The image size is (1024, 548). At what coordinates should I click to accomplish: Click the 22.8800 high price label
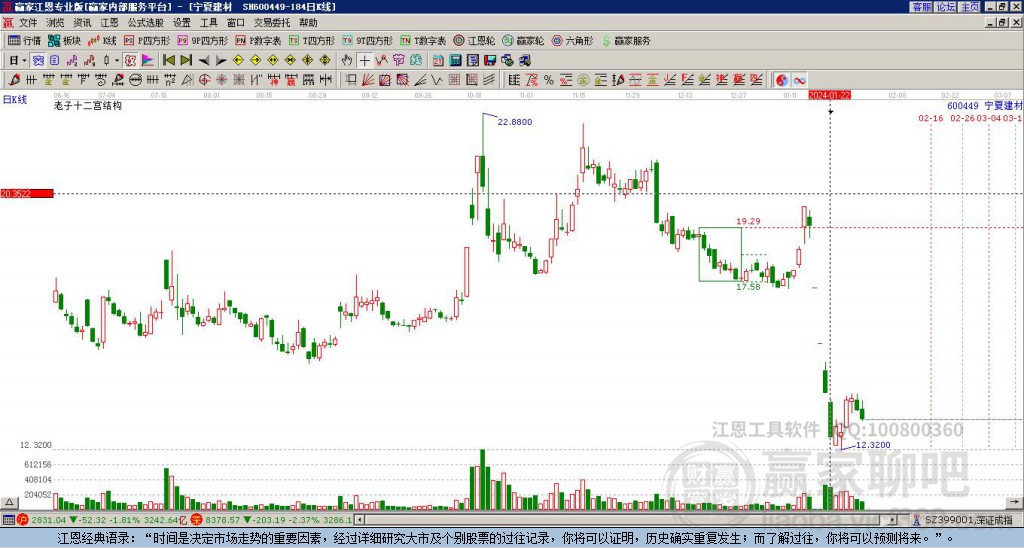(x=515, y=122)
